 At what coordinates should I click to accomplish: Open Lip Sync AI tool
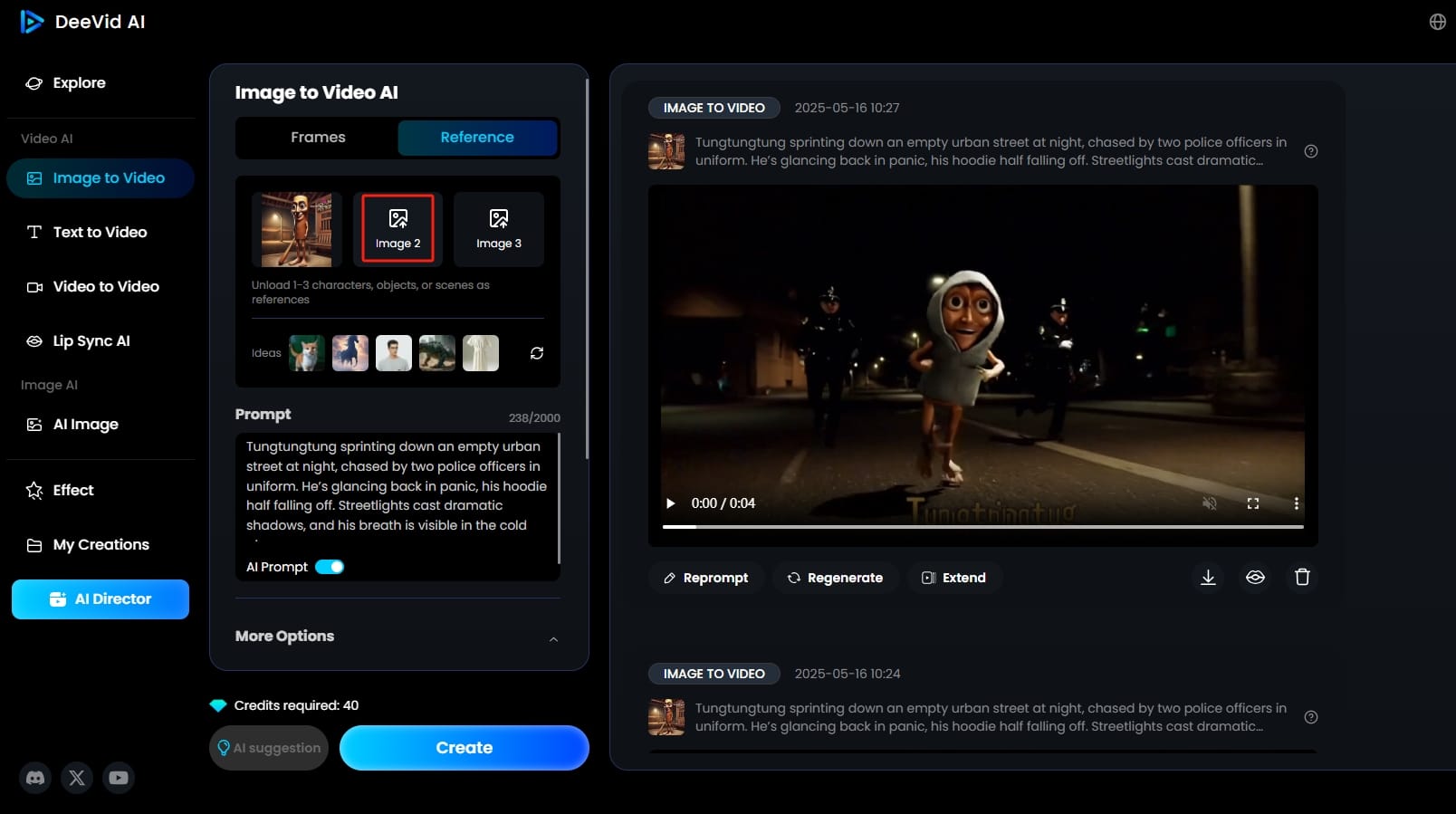tap(79, 340)
